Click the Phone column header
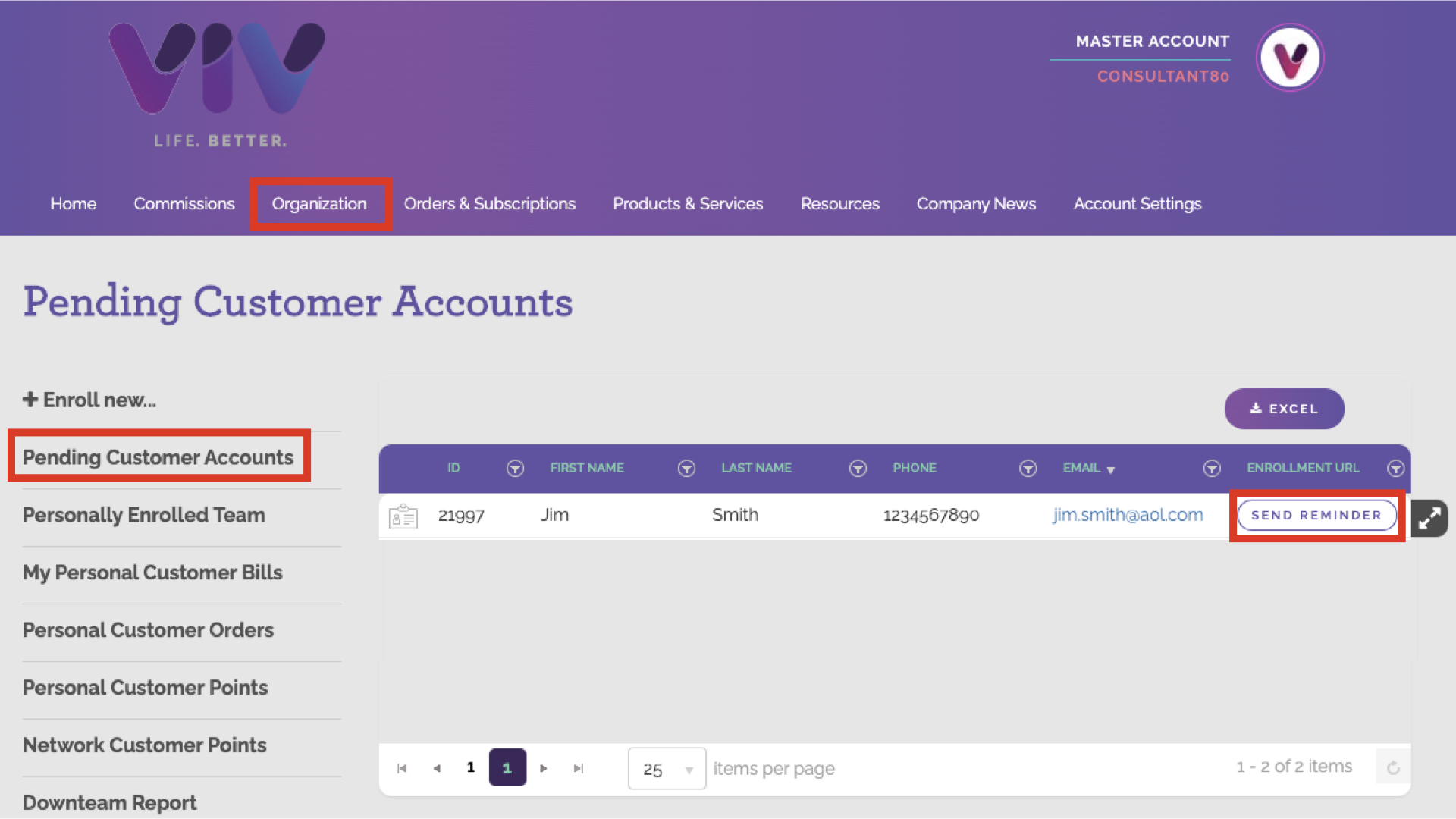Screen dimensions: 1456x819 [x=915, y=468]
